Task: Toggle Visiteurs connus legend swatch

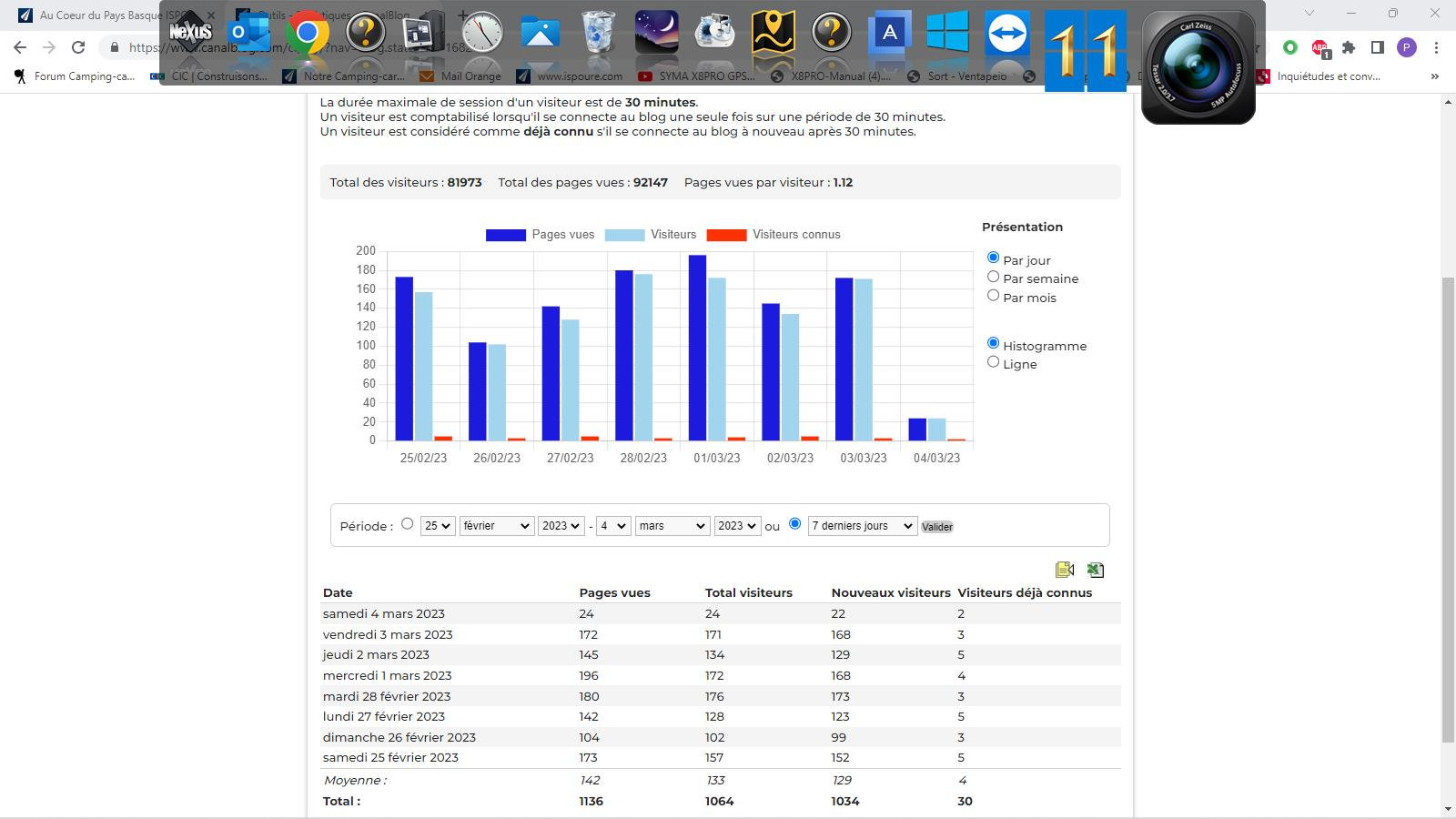Action: 726,235
